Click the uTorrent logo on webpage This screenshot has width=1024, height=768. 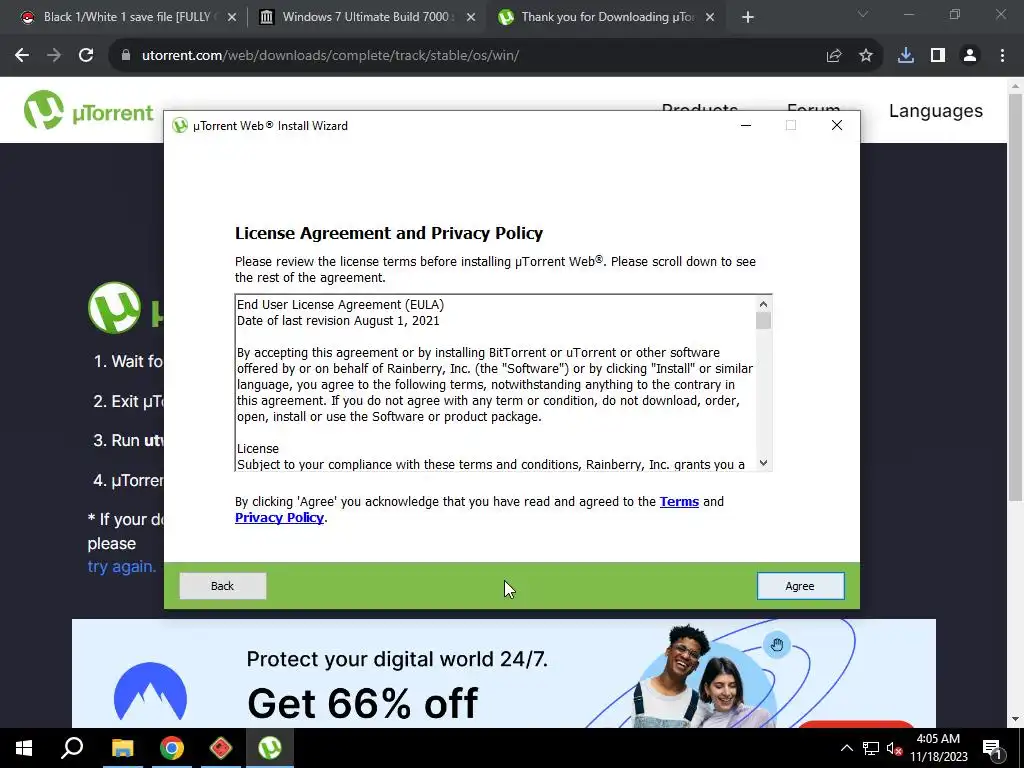[88, 110]
